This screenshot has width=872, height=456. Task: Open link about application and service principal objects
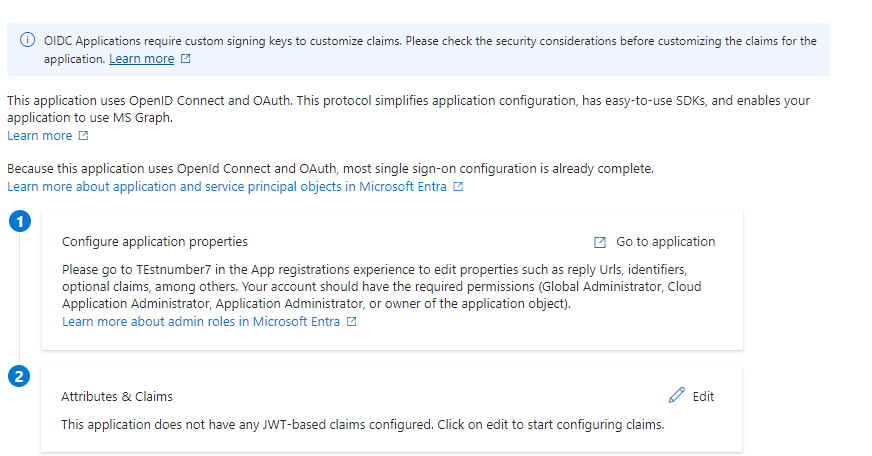tap(227, 187)
